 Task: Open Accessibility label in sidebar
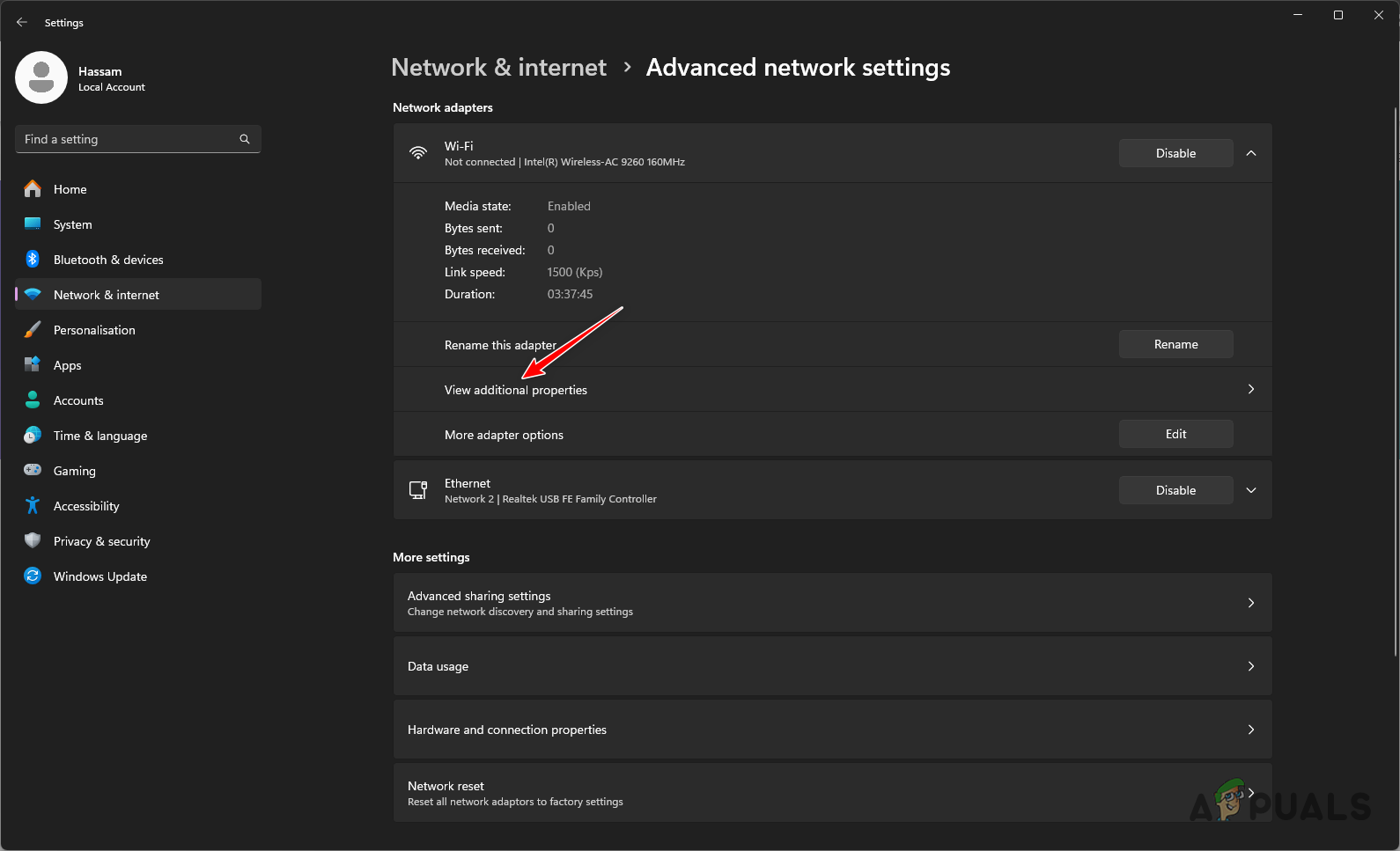[86, 506]
